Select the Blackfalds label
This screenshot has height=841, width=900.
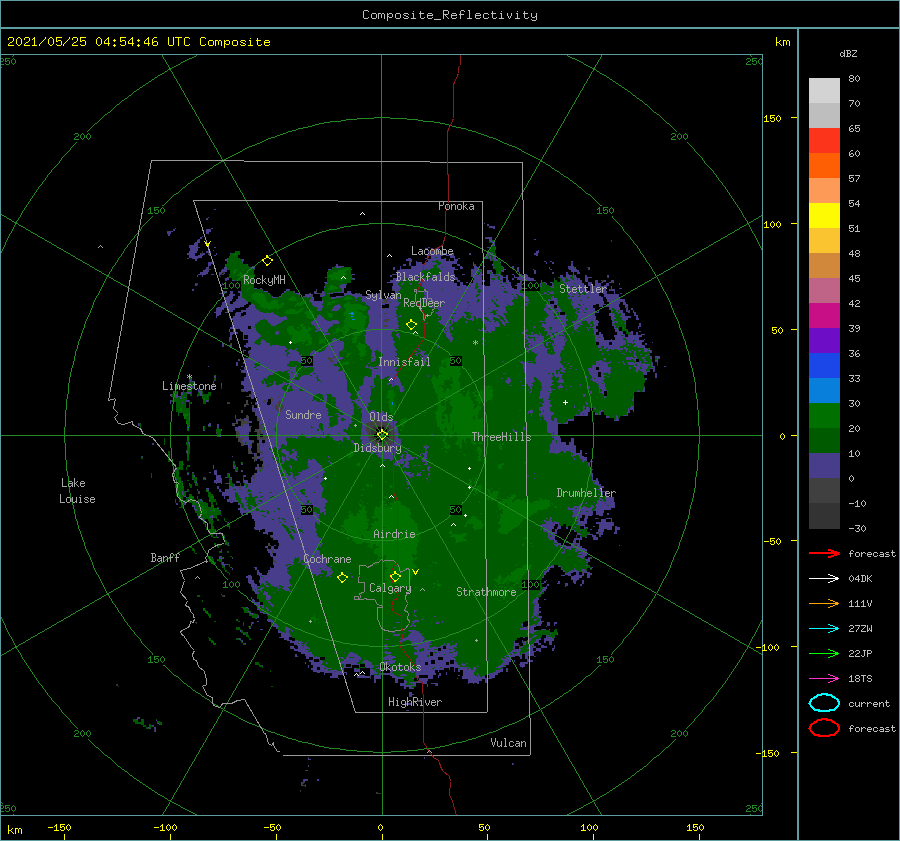[425, 277]
